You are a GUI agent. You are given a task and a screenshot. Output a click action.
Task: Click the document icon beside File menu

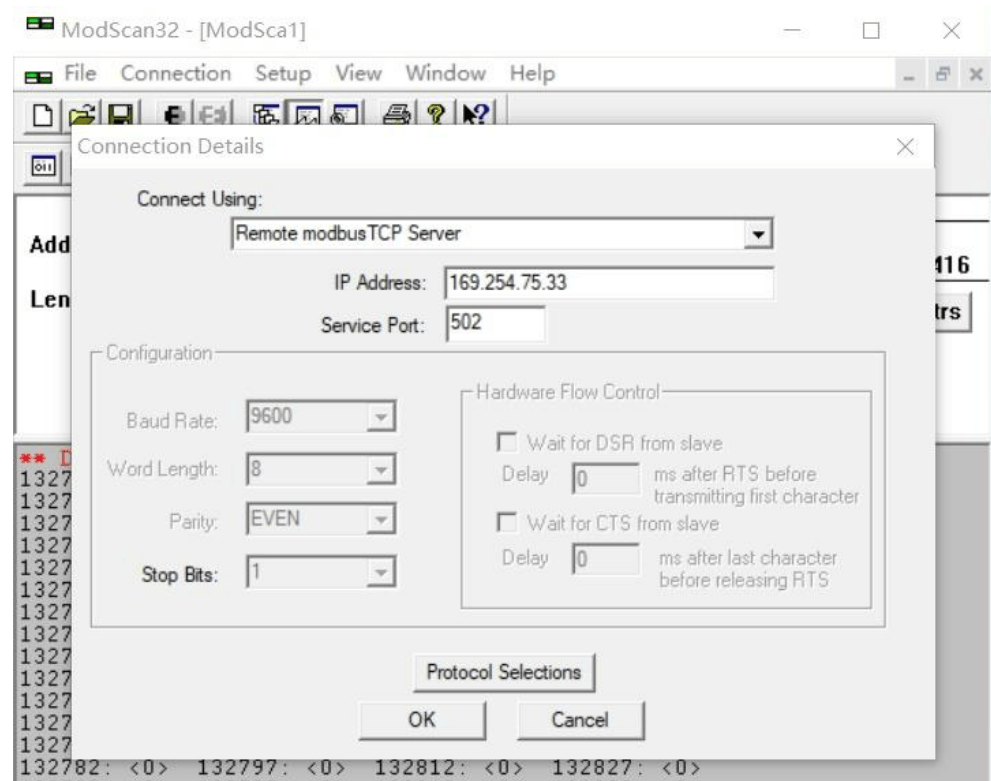[39, 77]
